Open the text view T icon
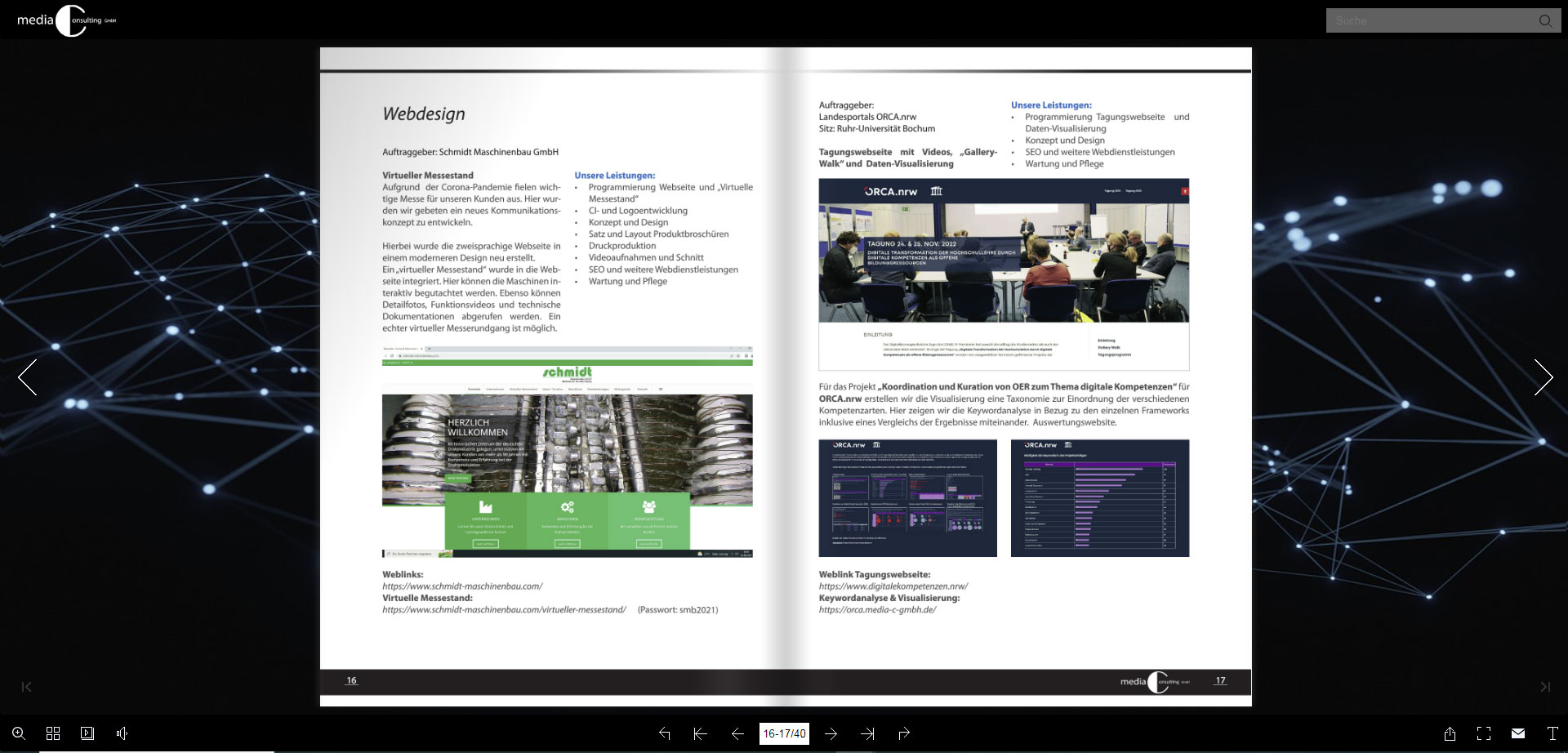The image size is (1568, 753). click(1552, 733)
